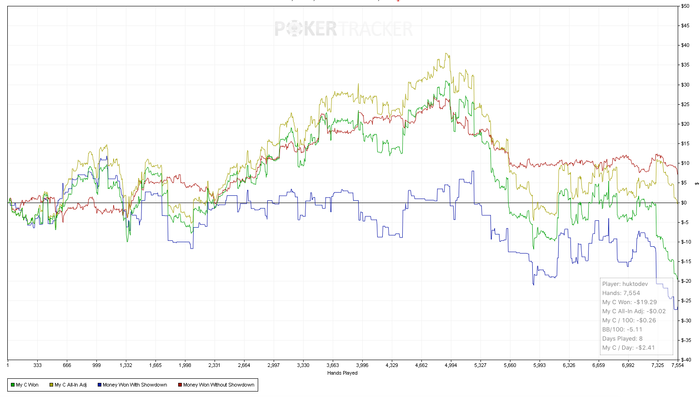The width and height of the screenshot is (700, 397).
Task: Click the $15 y-axis label
Action: pos(685,143)
